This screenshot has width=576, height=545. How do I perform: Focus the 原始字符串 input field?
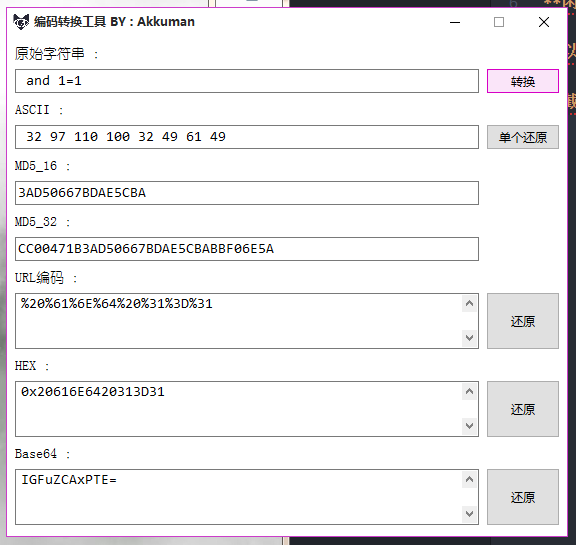pyautogui.click(x=247, y=81)
